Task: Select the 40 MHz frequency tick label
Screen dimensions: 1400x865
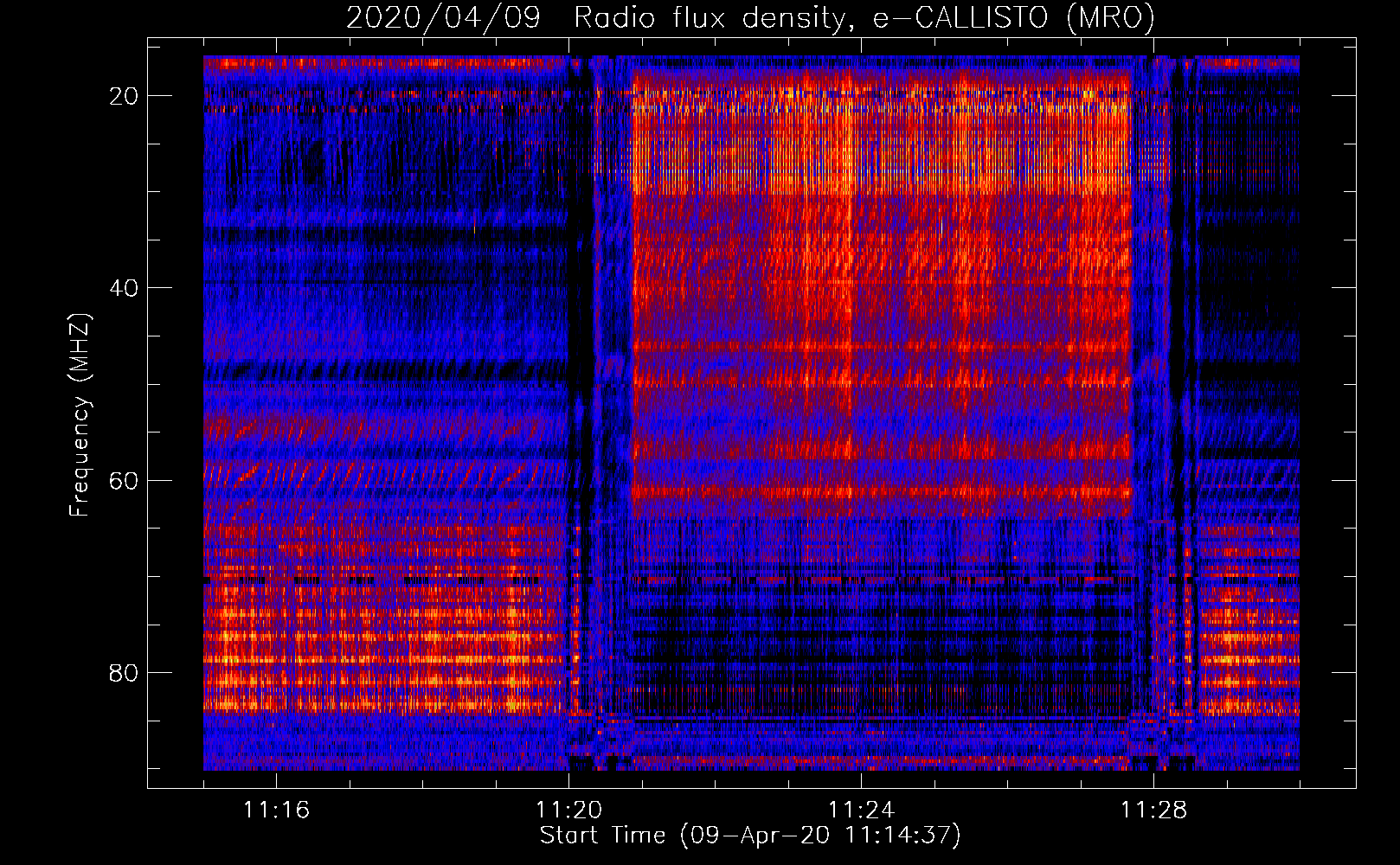Action: click(125, 288)
